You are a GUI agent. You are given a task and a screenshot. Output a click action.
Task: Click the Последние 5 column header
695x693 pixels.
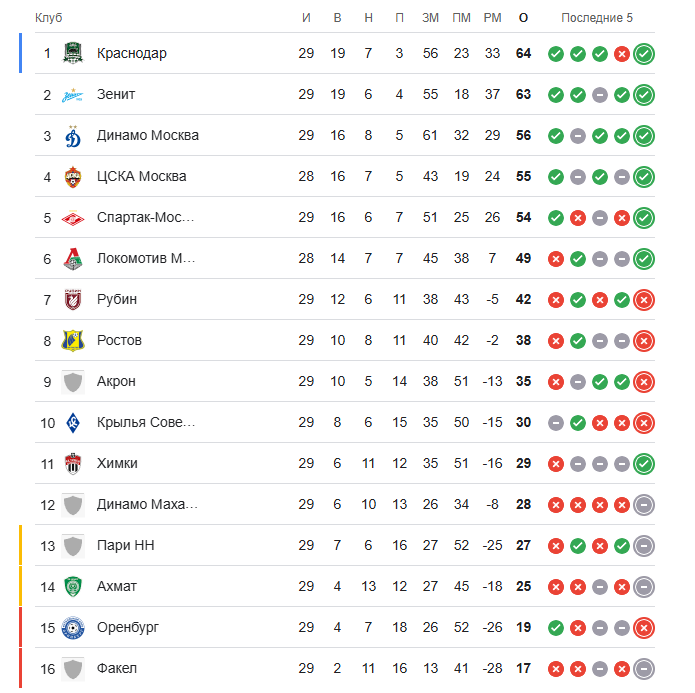coord(597,18)
